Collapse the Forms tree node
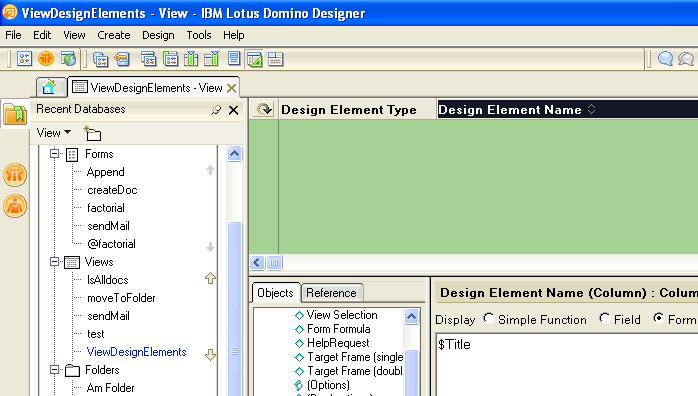The width and height of the screenshot is (698, 396). pyautogui.click(x=54, y=154)
